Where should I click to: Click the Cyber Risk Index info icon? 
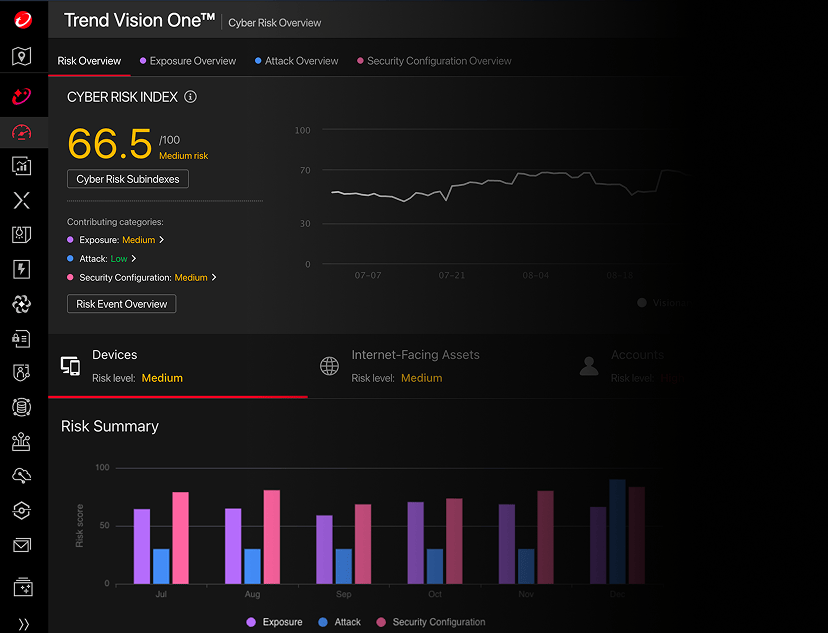189,97
